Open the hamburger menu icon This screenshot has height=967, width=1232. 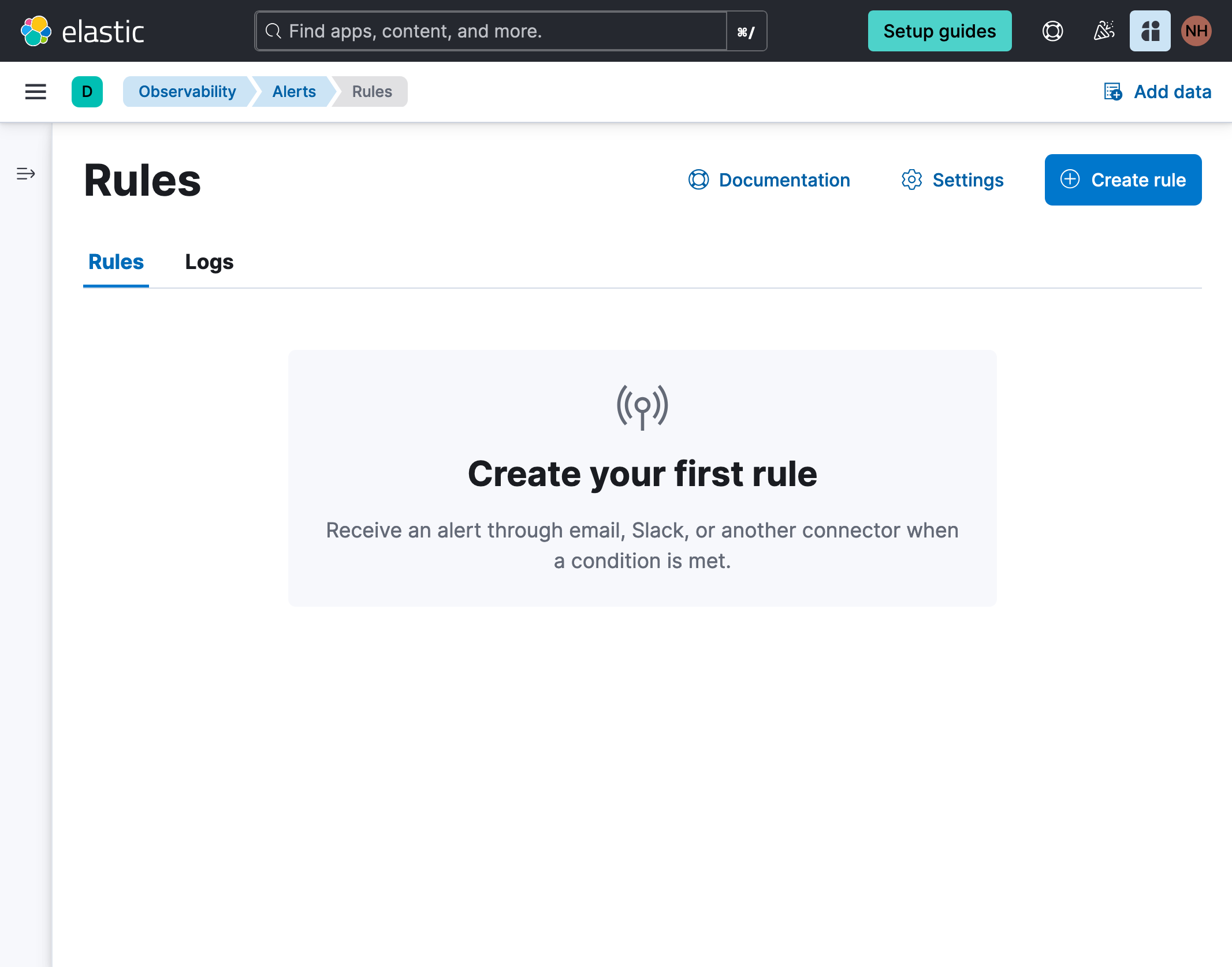(35, 91)
